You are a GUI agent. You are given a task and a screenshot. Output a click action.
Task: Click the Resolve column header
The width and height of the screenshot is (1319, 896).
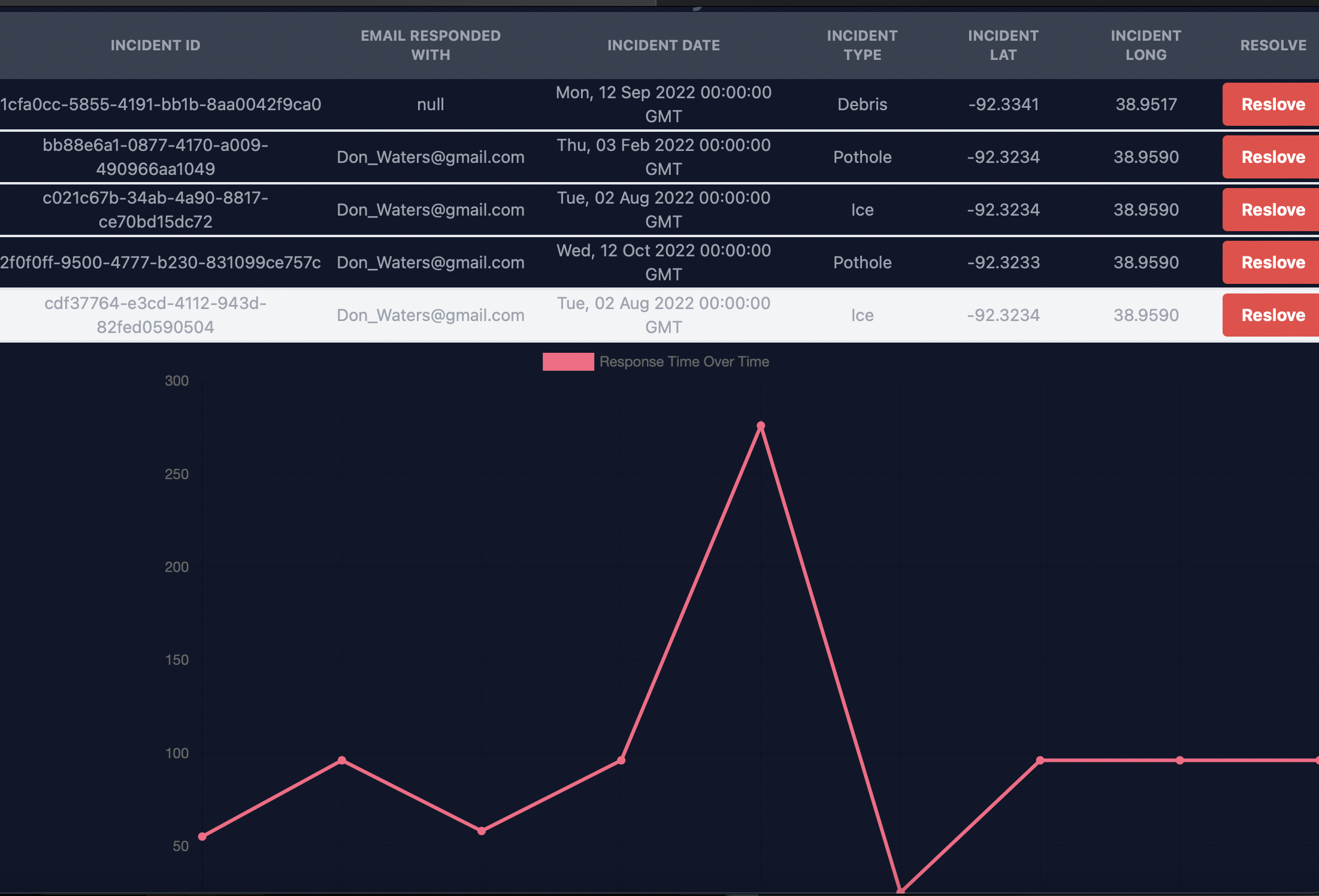pos(1273,46)
